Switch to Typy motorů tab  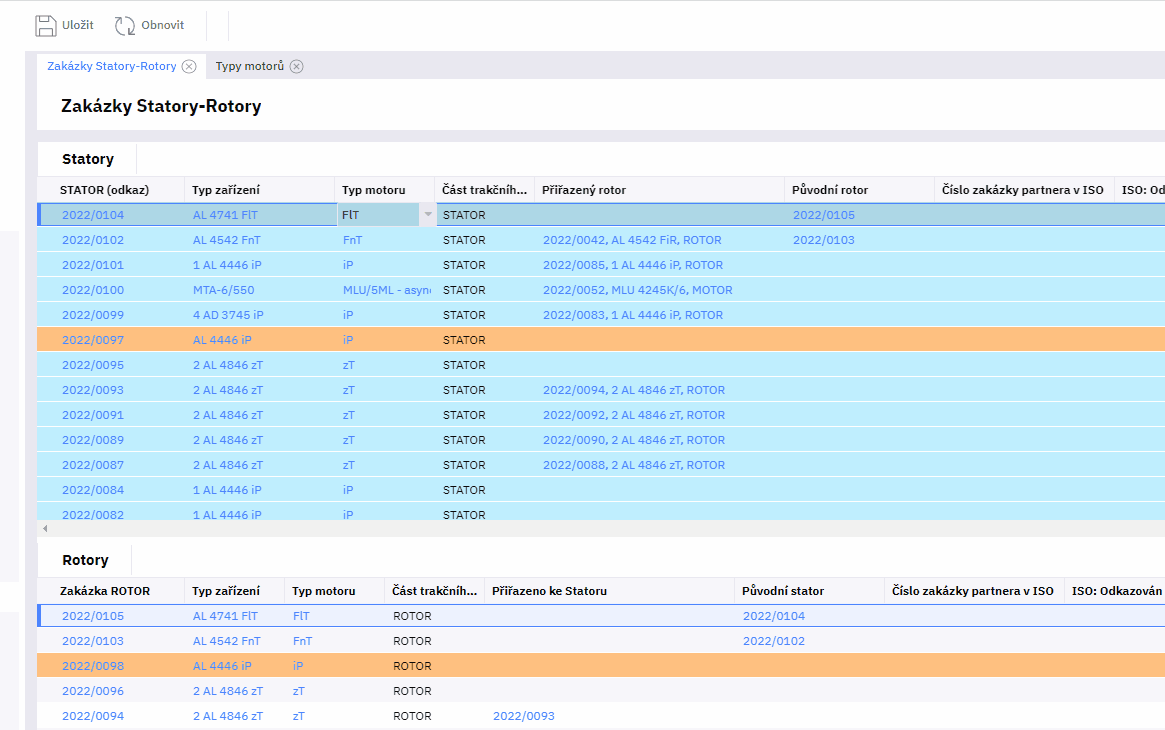click(x=250, y=66)
